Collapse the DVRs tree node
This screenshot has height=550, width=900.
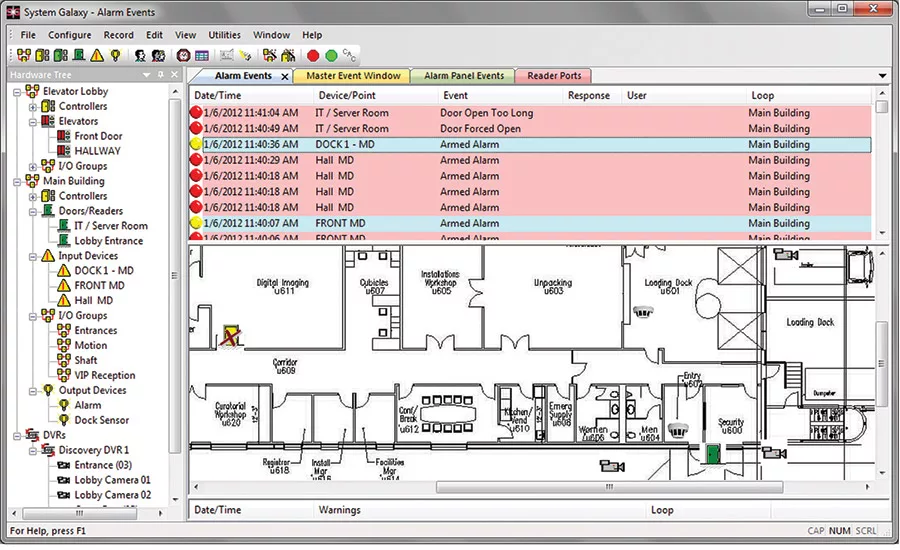[17, 436]
